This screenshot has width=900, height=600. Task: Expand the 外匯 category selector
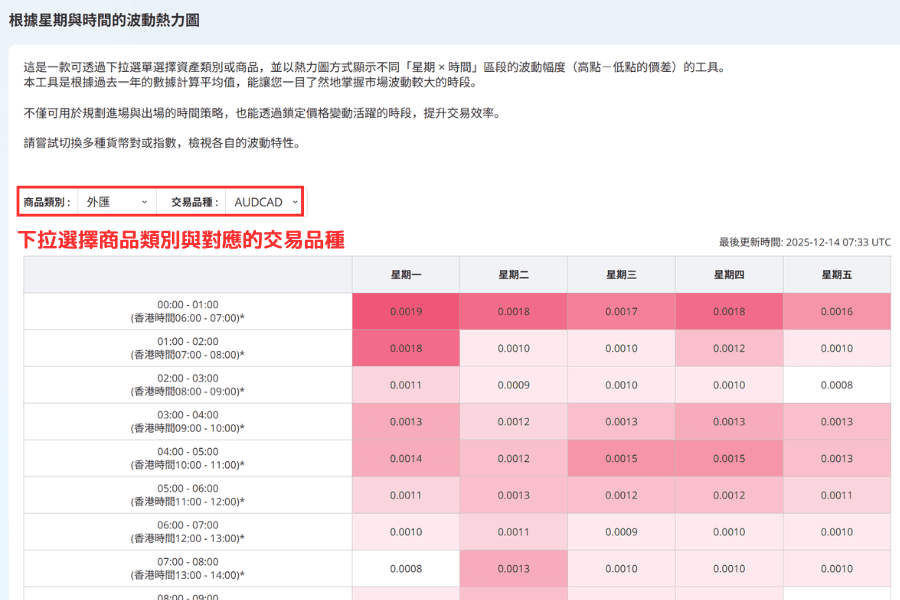tap(115, 201)
